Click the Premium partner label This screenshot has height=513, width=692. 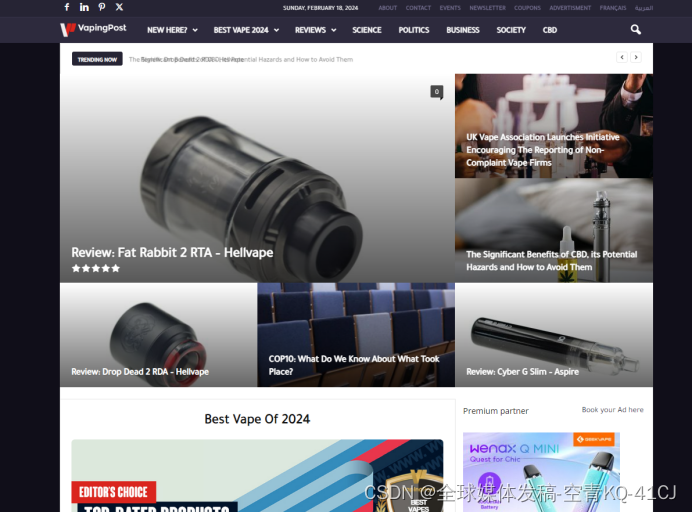coord(496,411)
